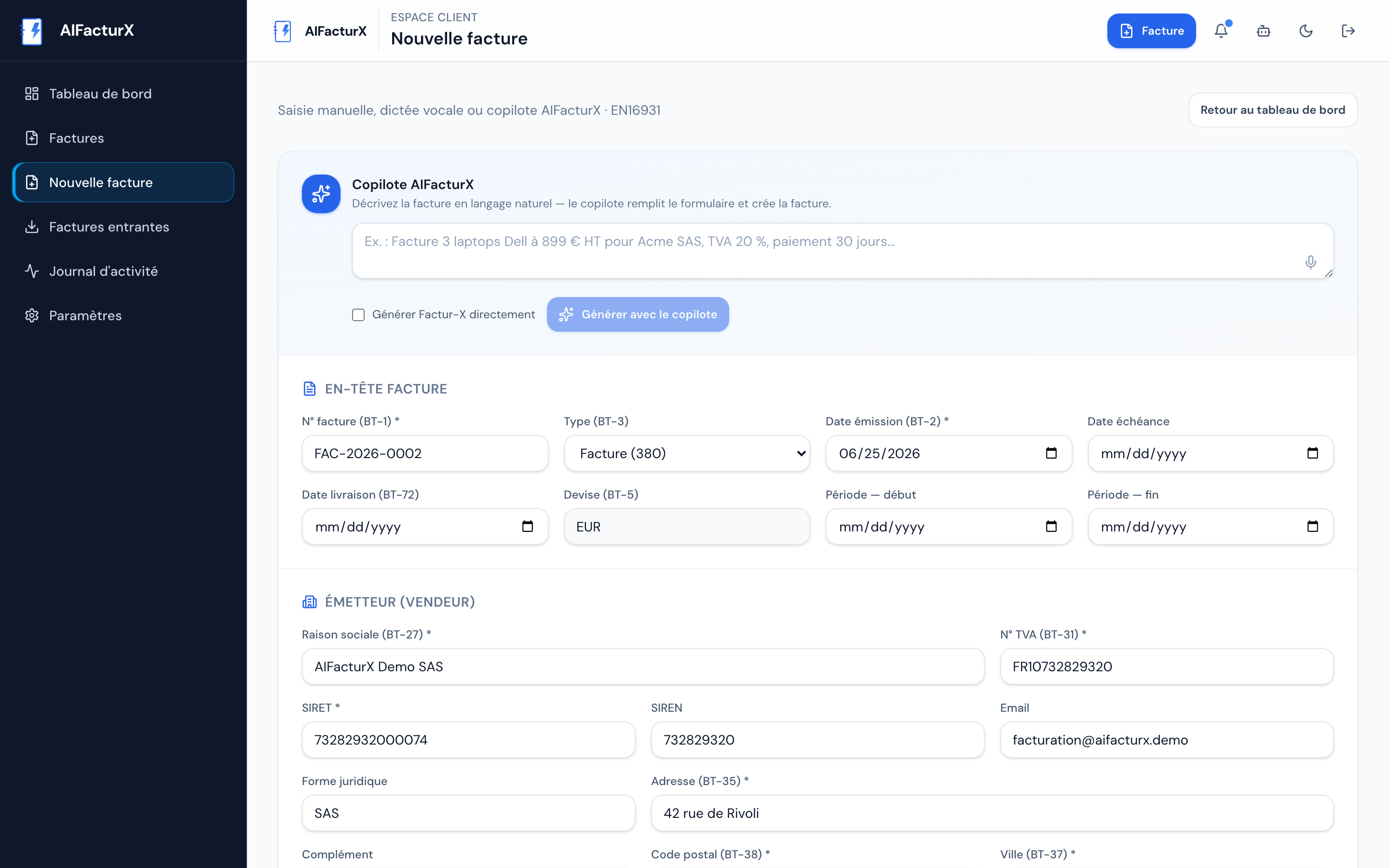This screenshot has width=1389, height=868.
Task: Click the Raison sociale field
Action: point(643,666)
